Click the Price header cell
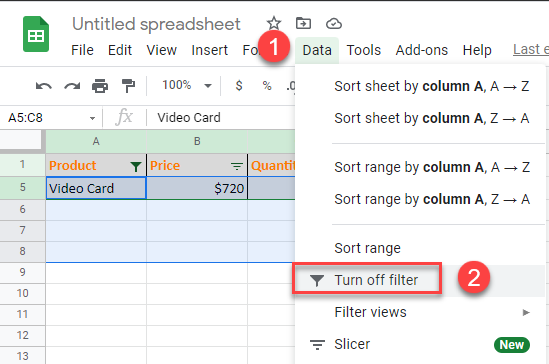Image resolution: width=549 pixels, height=364 pixels. point(197,165)
